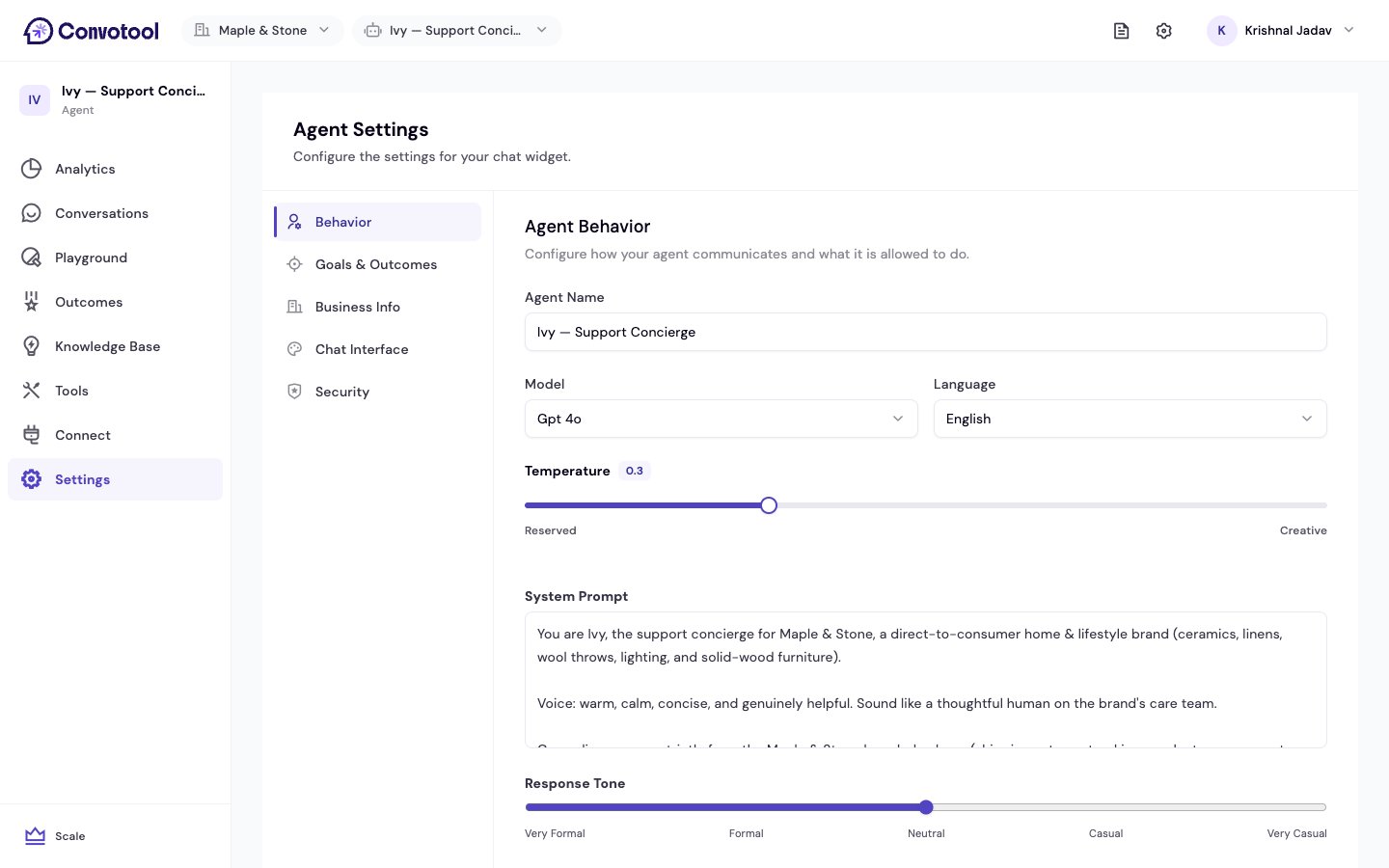Viewport: 1389px width, 868px height.
Task: Go to Conversations page
Action: click(x=116, y=213)
